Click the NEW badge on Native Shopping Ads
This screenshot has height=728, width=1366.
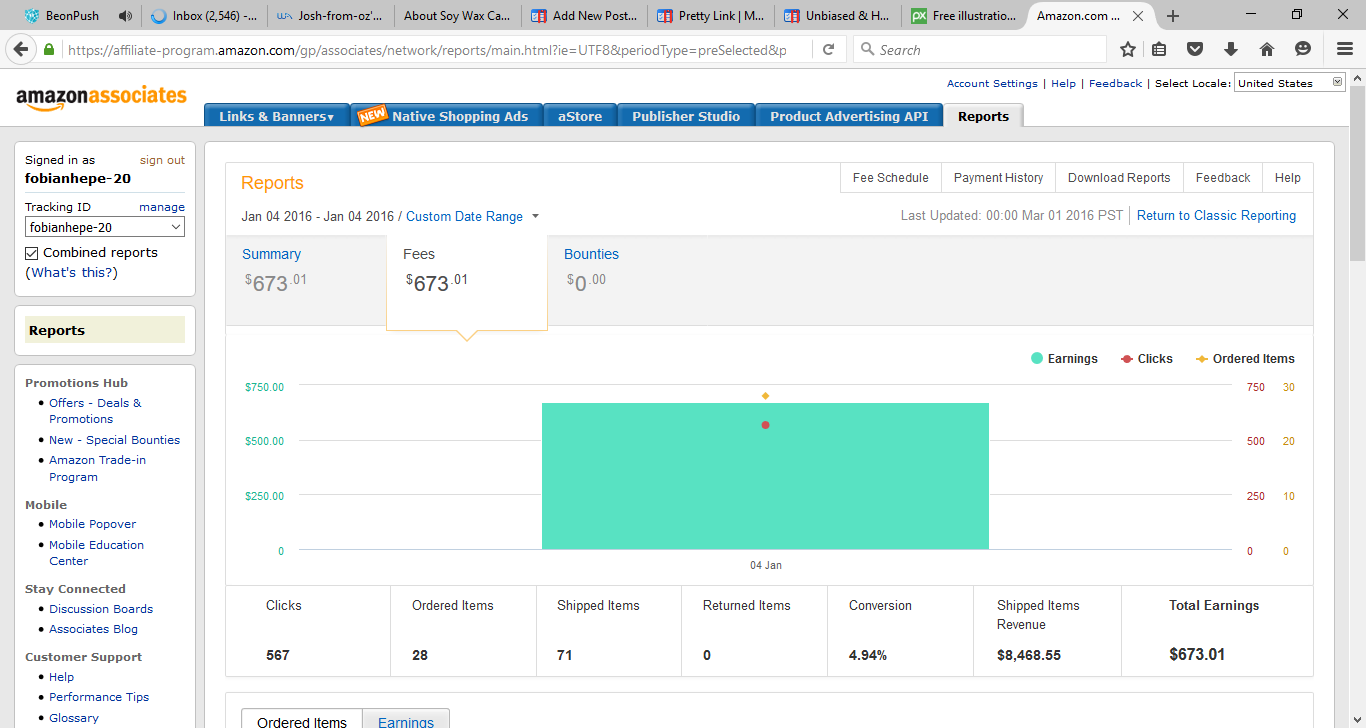pos(372,115)
